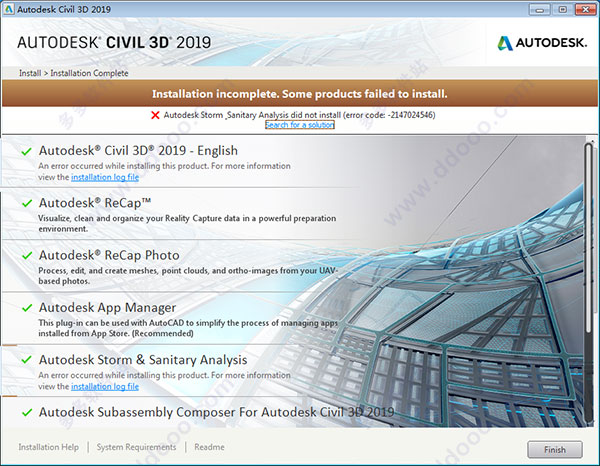Minimize the Autodesk Civil 3D 2019 window
The image size is (600, 466).
[x=539, y=10]
